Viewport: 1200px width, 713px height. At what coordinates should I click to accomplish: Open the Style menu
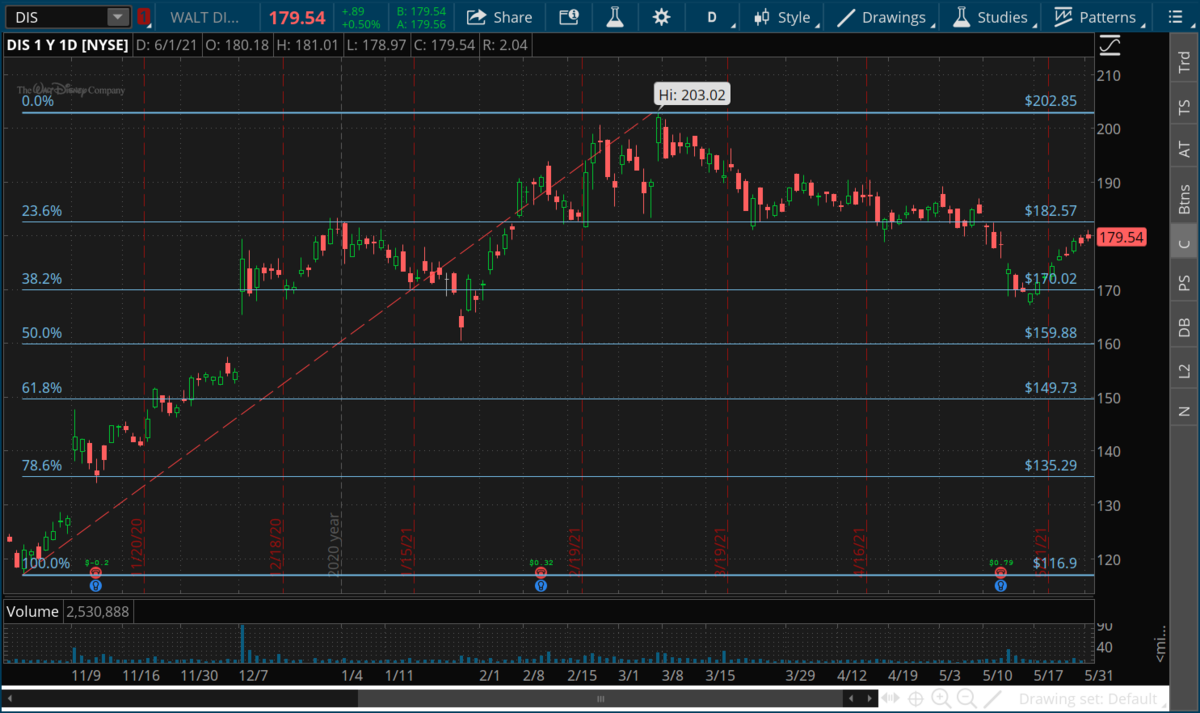784,17
